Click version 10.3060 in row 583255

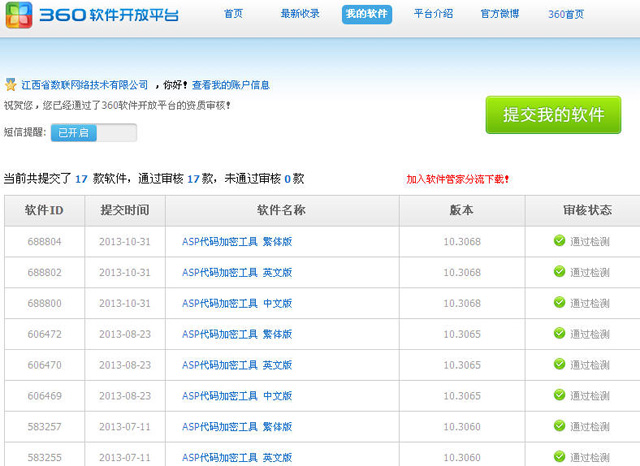(462, 457)
